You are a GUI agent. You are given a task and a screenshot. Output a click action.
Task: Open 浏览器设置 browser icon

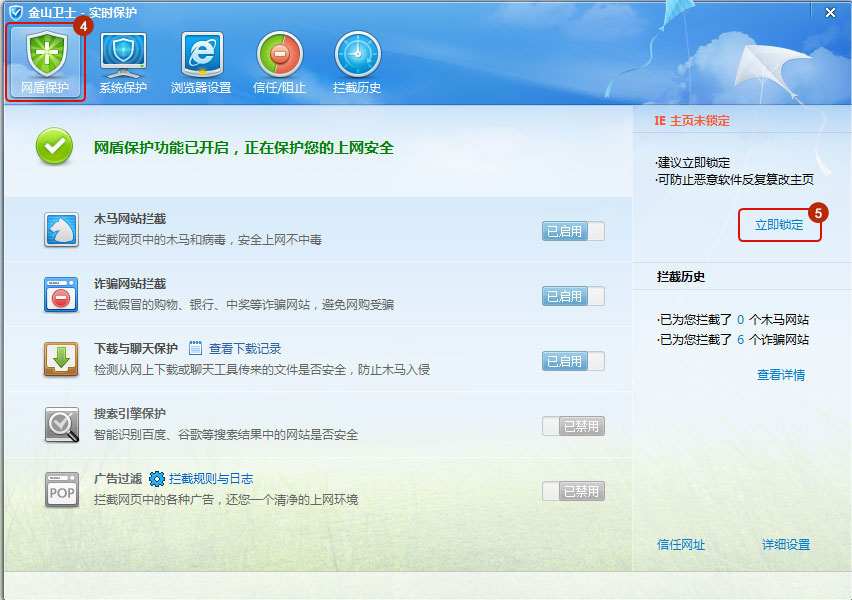click(201, 60)
